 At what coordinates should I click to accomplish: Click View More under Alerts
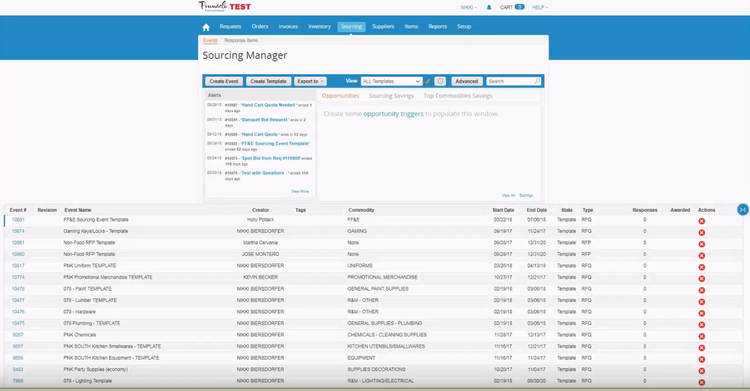300,191
